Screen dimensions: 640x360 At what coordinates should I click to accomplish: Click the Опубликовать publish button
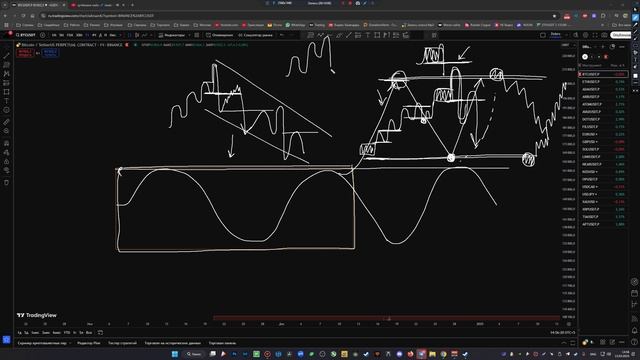(620, 35)
